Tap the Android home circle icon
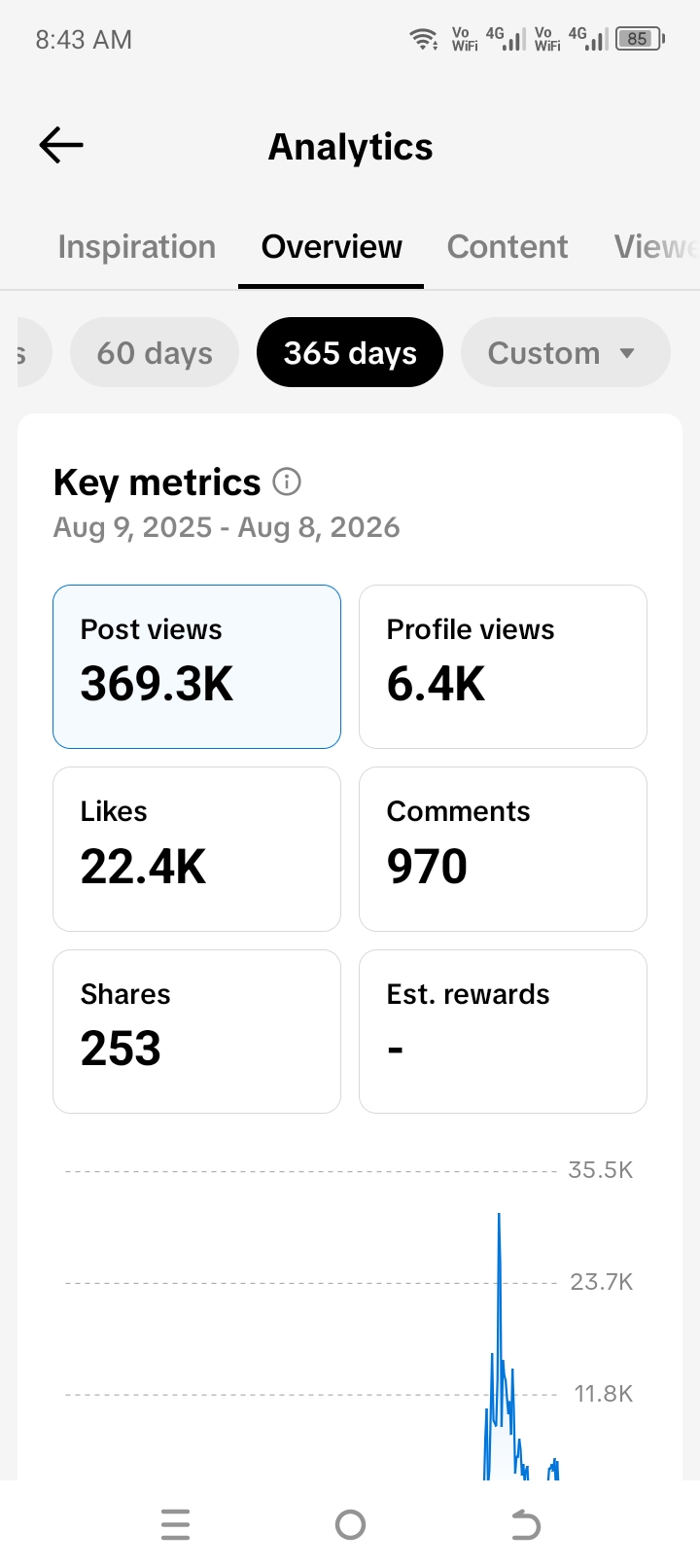The width and height of the screenshot is (700, 1568). point(350,1524)
